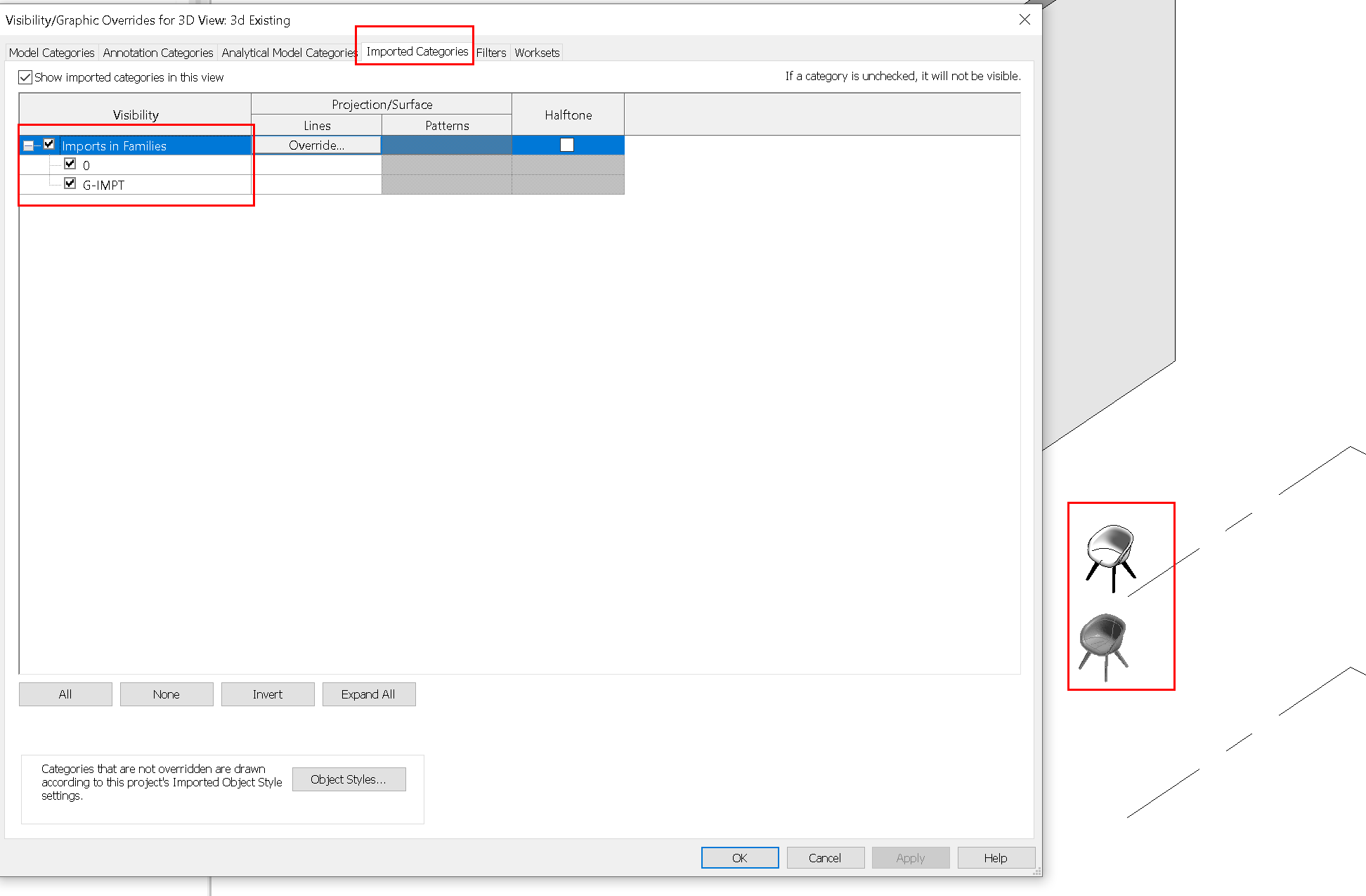Uncheck visibility for the G-IMPT layer

click(70, 183)
